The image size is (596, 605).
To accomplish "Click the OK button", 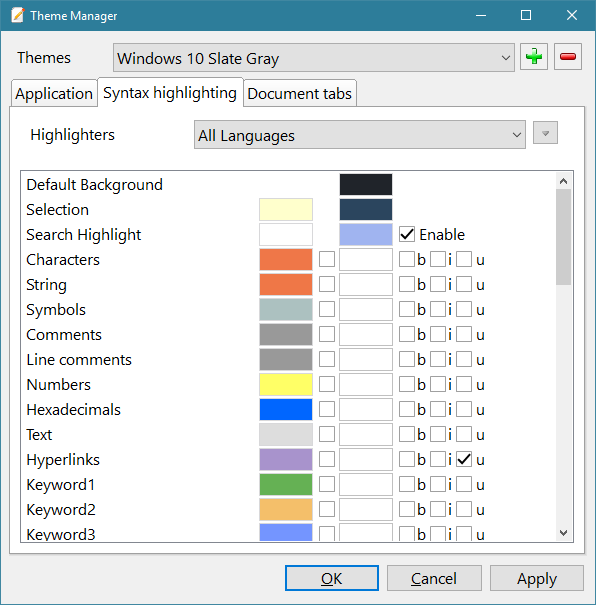I will pos(332,578).
